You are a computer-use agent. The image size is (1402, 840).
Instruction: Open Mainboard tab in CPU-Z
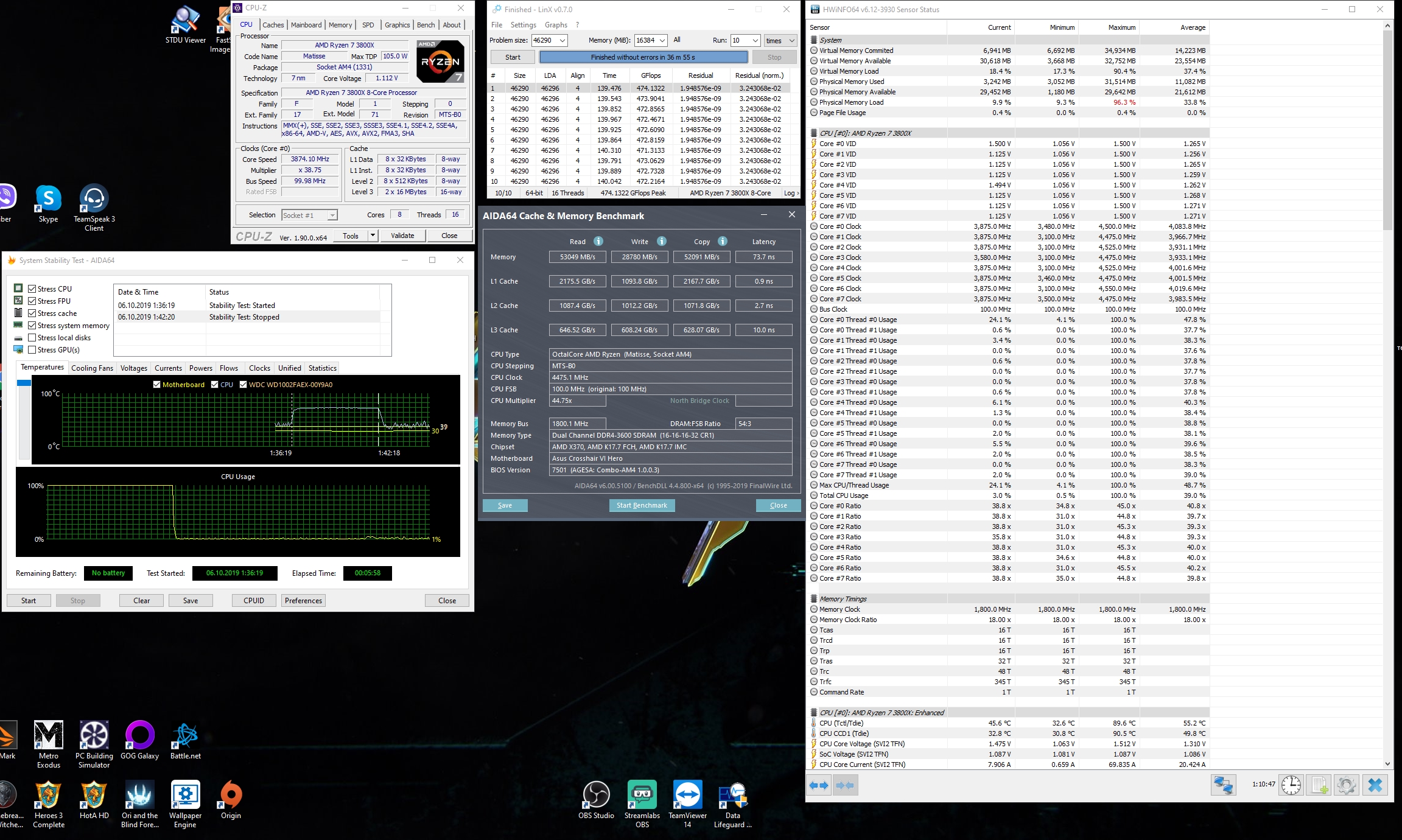click(306, 25)
